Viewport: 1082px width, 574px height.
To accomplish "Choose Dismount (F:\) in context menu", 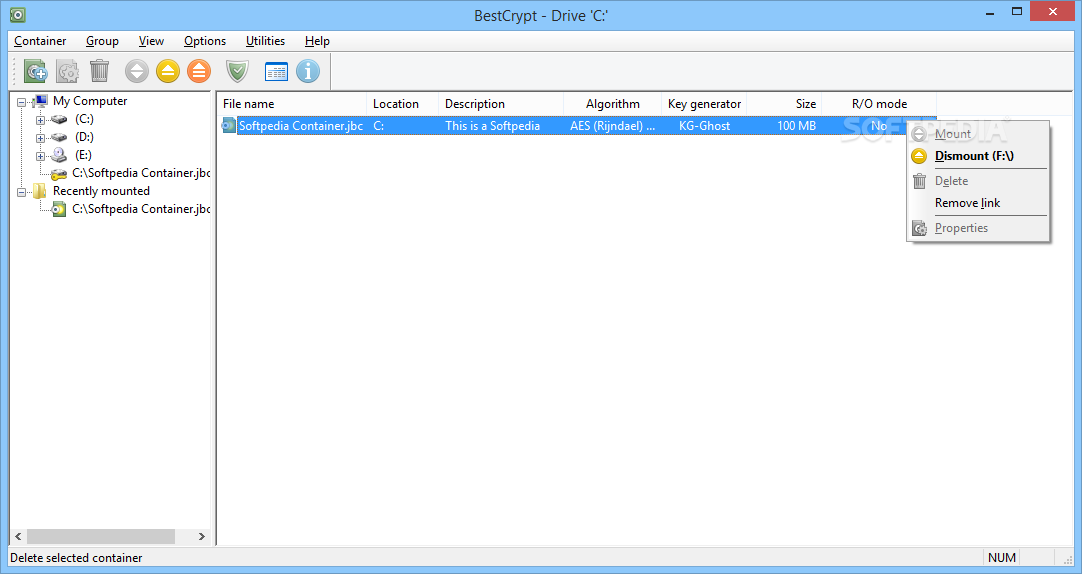I will coord(978,156).
